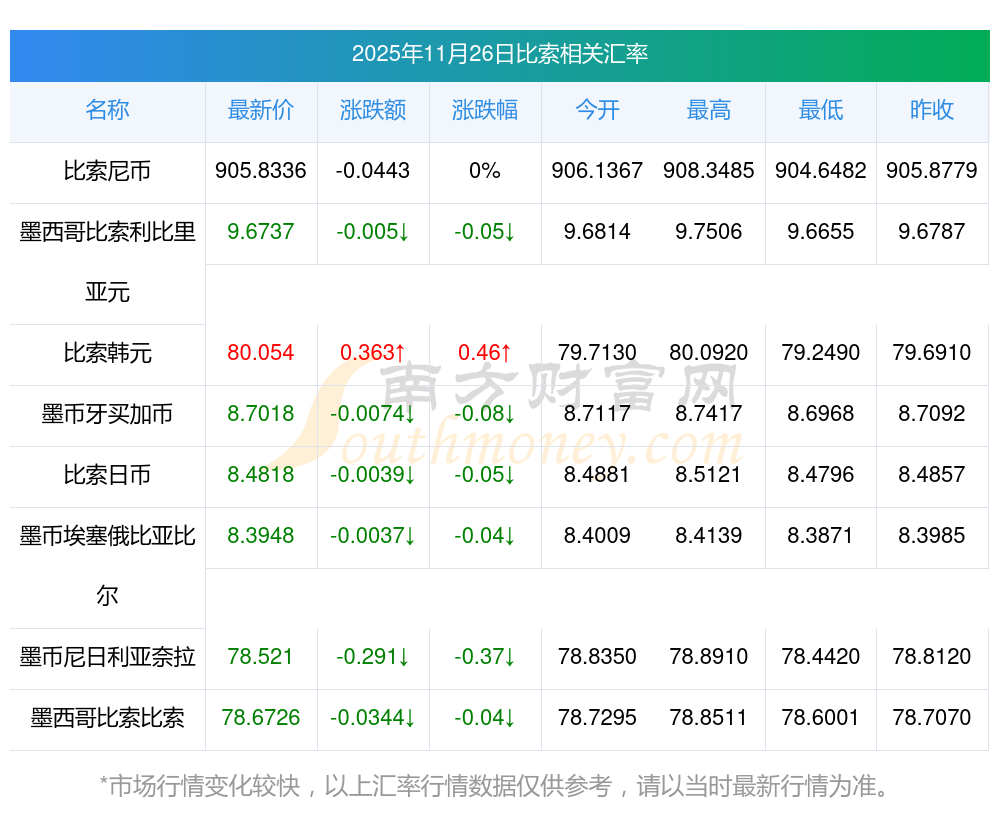Image resolution: width=1000 pixels, height=817 pixels.
Task: Select the red 0.46↑ change percentage
Action: pyautogui.click(x=485, y=353)
